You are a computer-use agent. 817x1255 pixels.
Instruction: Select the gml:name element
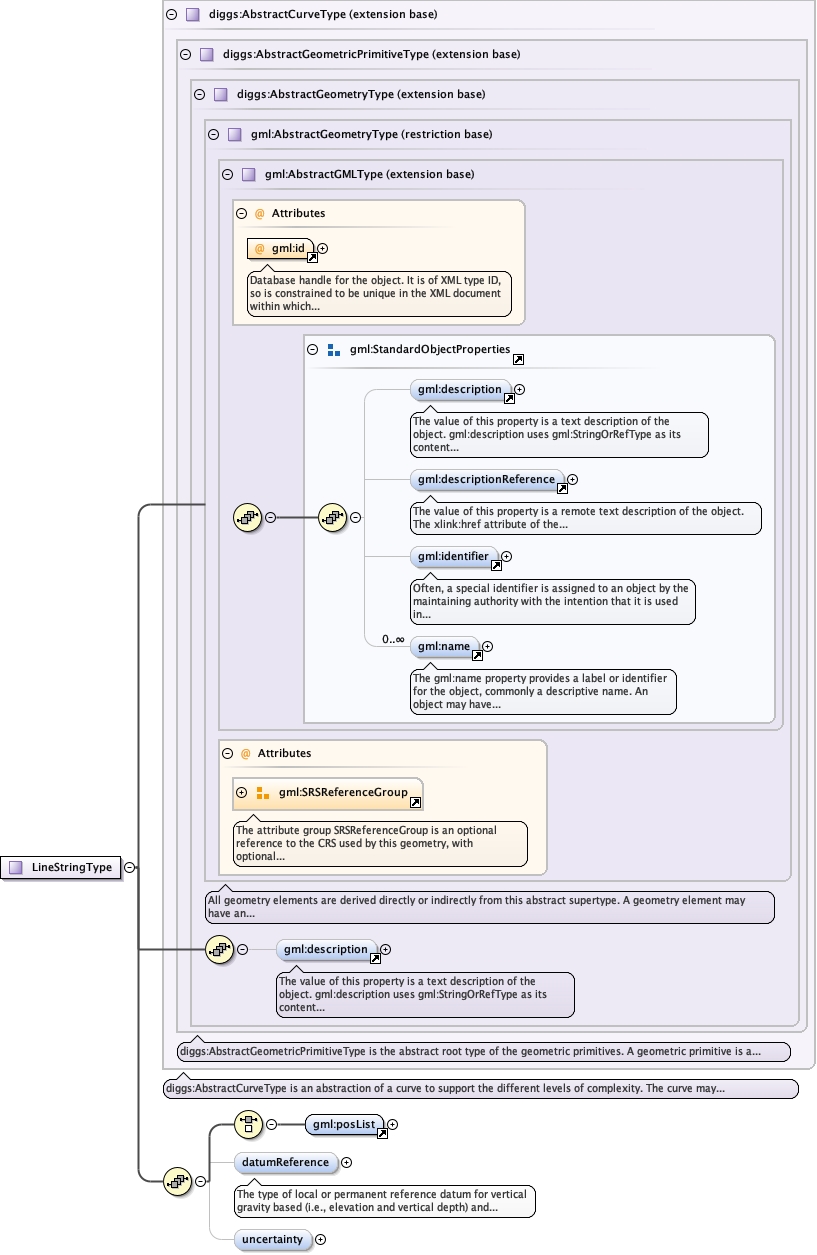click(x=443, y=647)
